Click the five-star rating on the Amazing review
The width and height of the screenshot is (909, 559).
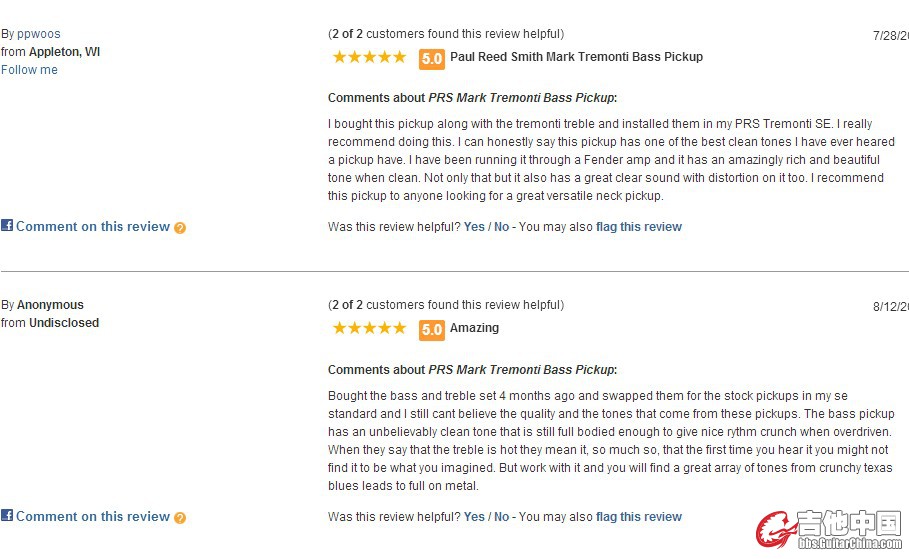369,328
